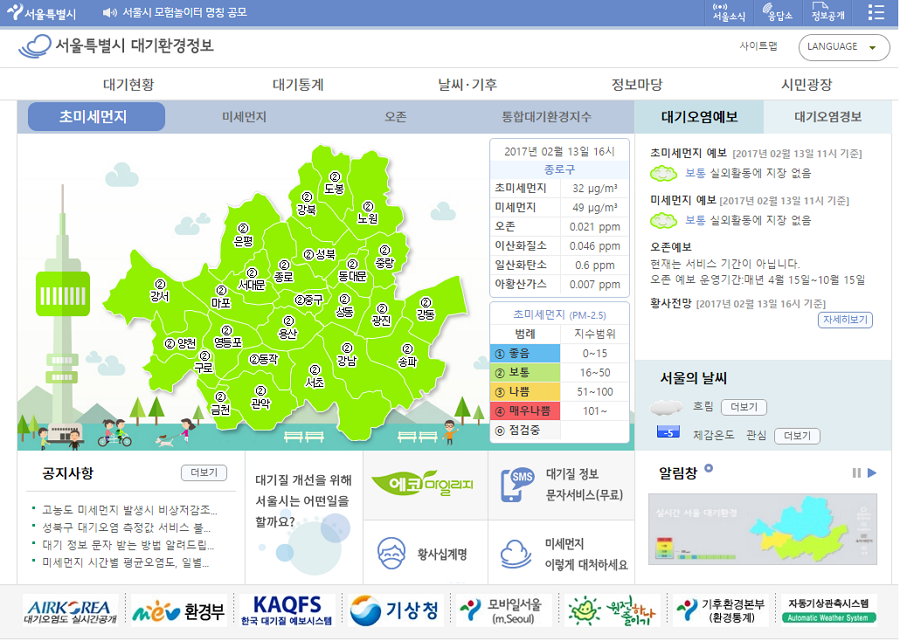Open the 정보마당 main menu
The width and height of the screenshot is (900, 641).
pos(637,85)
